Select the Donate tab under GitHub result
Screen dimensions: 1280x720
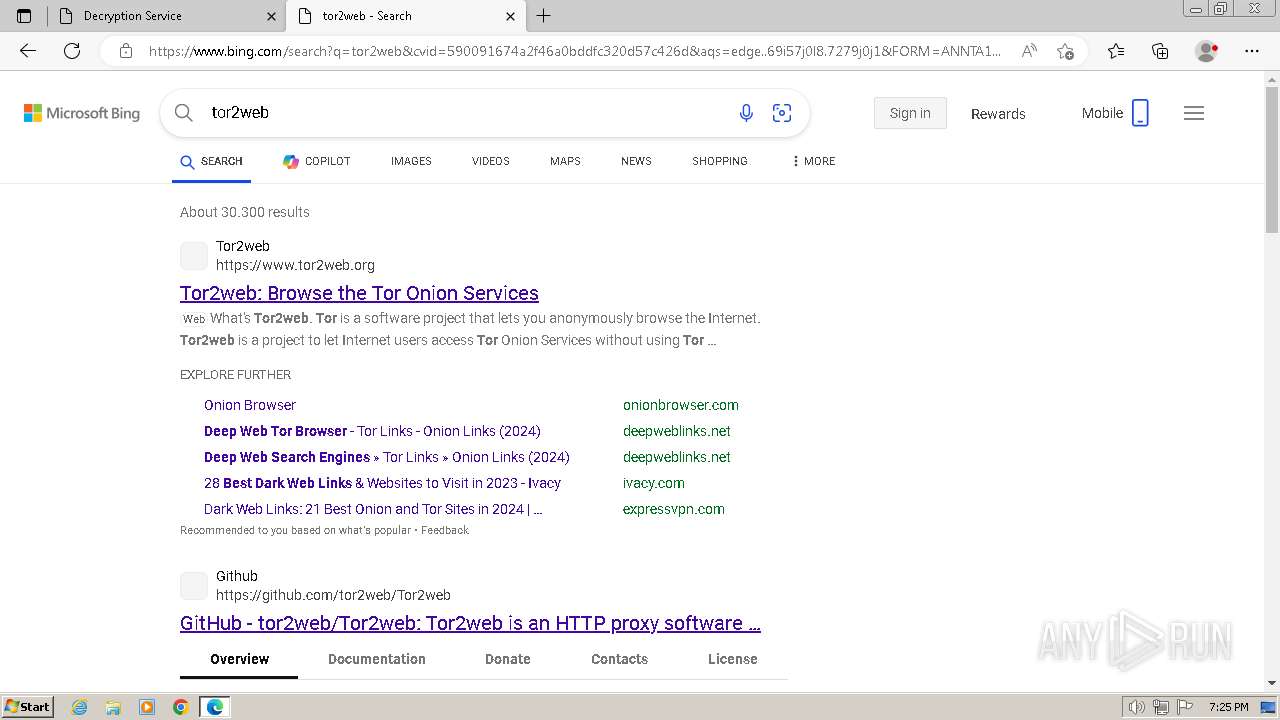[x=508, y=659]
